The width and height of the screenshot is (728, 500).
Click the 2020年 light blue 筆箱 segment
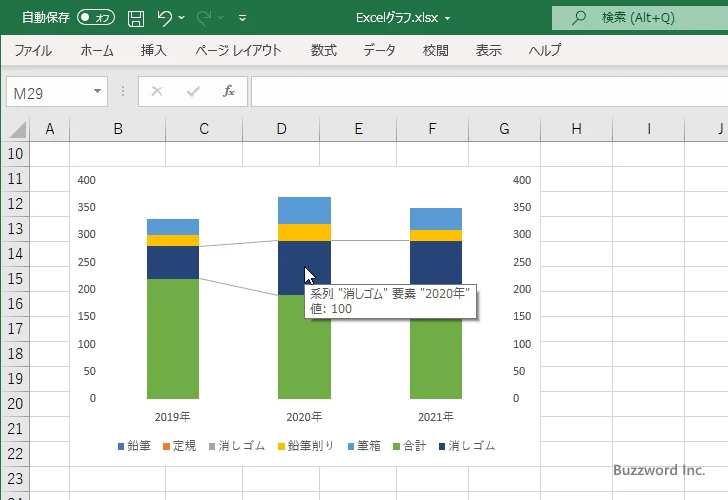[305, 211]
